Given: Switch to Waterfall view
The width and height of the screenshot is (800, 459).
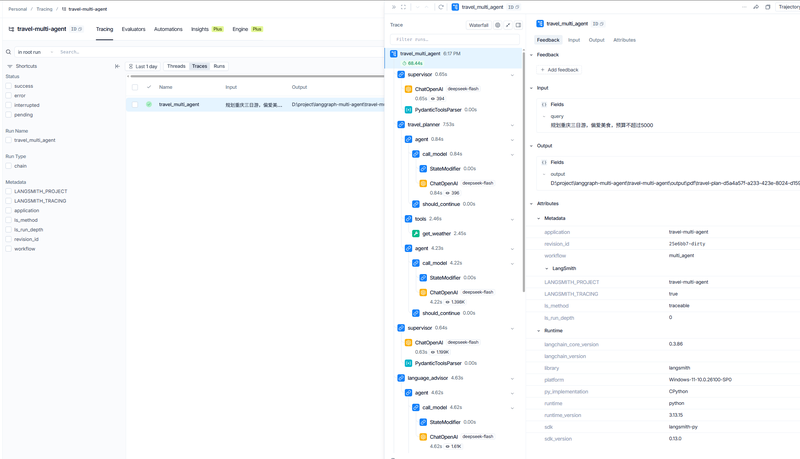Looking at the screenshot, I should 478,25.
